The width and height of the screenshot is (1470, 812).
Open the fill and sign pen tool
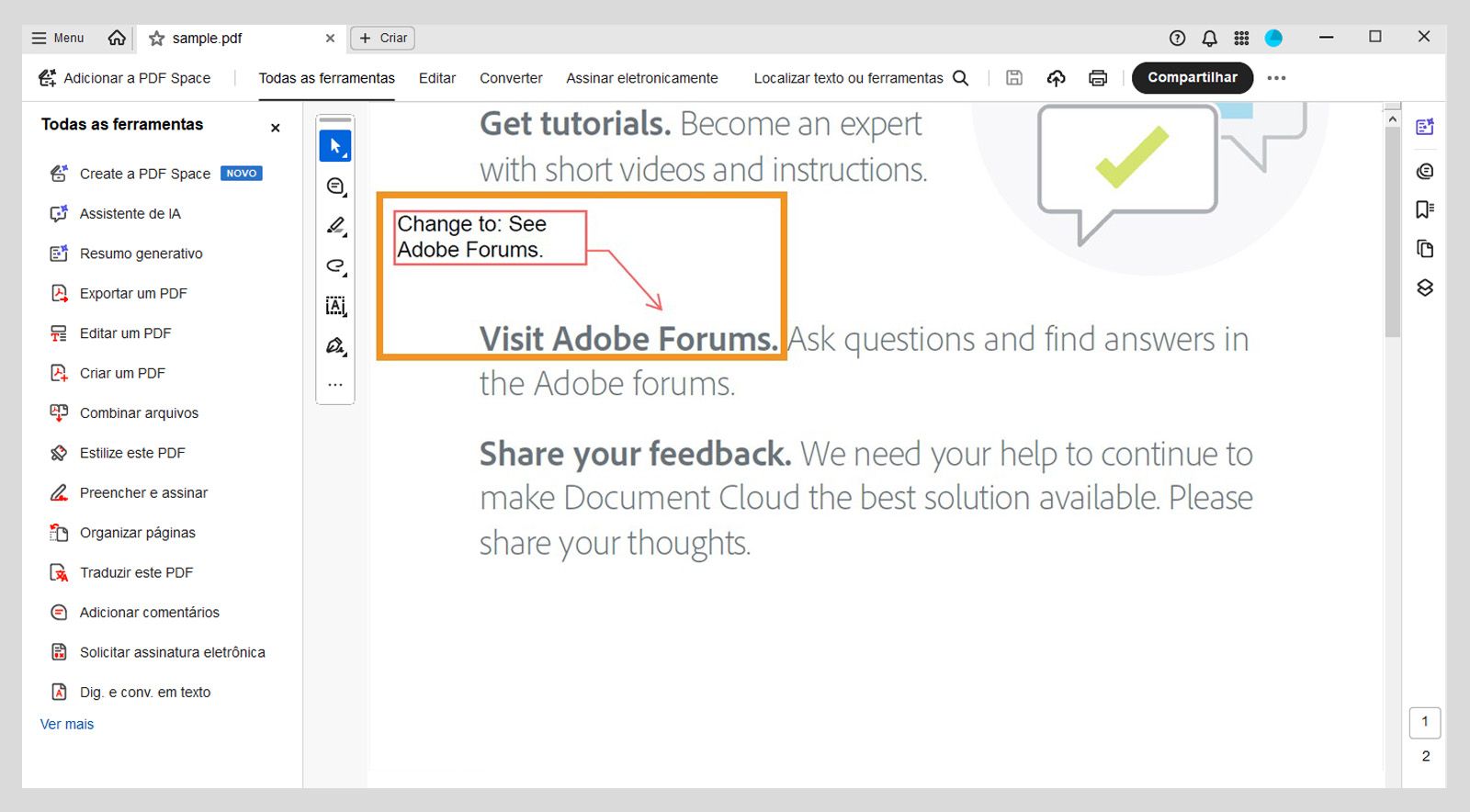[x=335, y=346]
